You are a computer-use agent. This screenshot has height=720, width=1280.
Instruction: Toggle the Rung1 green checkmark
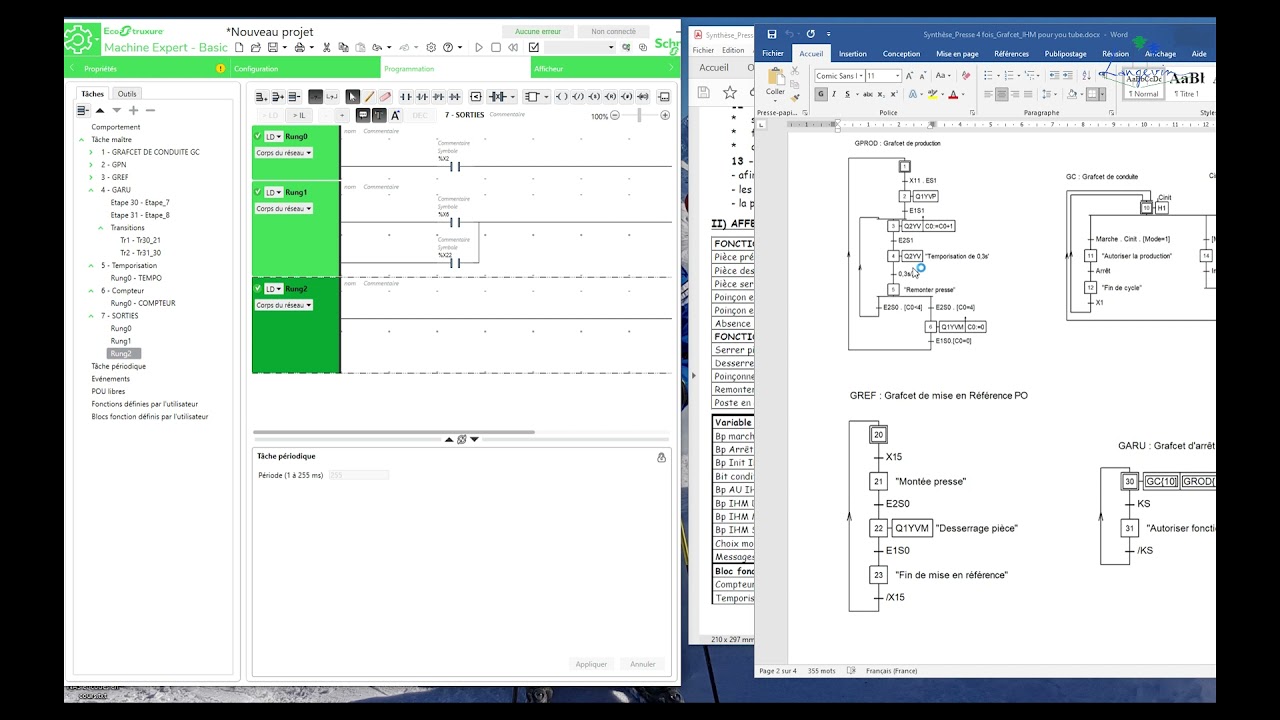click(257, 192)
